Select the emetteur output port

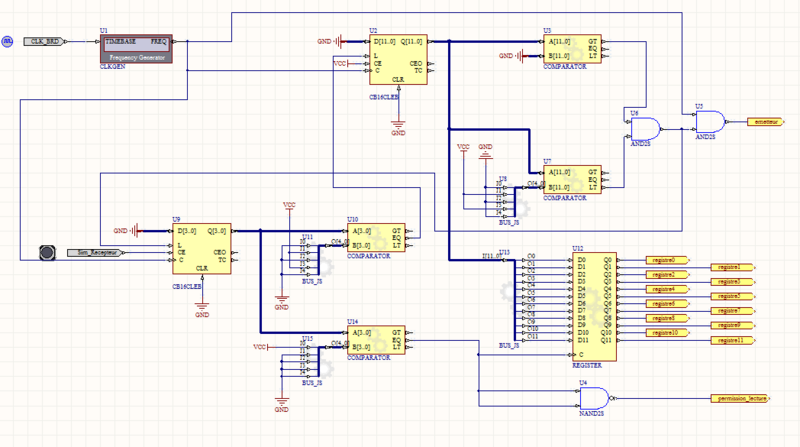767,122
